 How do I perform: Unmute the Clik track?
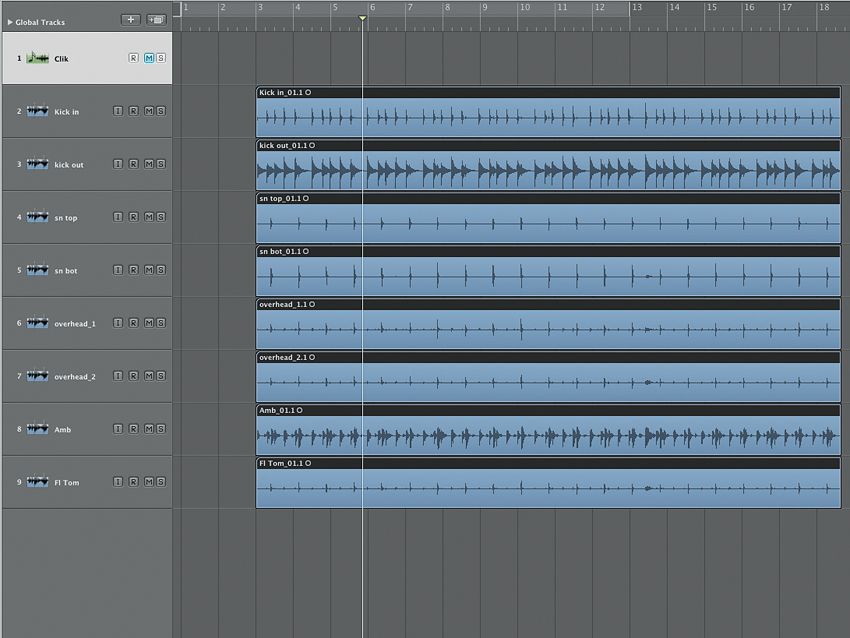(x=146, y=57)
